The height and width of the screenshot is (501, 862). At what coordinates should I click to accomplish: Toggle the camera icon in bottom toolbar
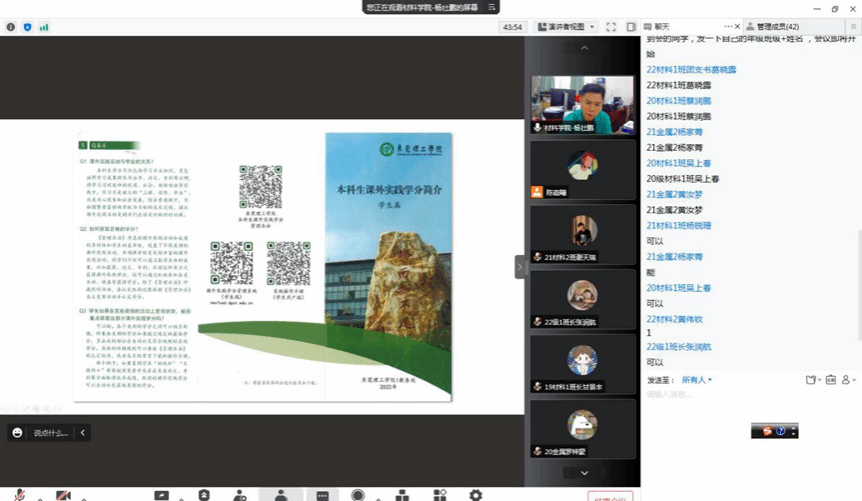[63, 495]
